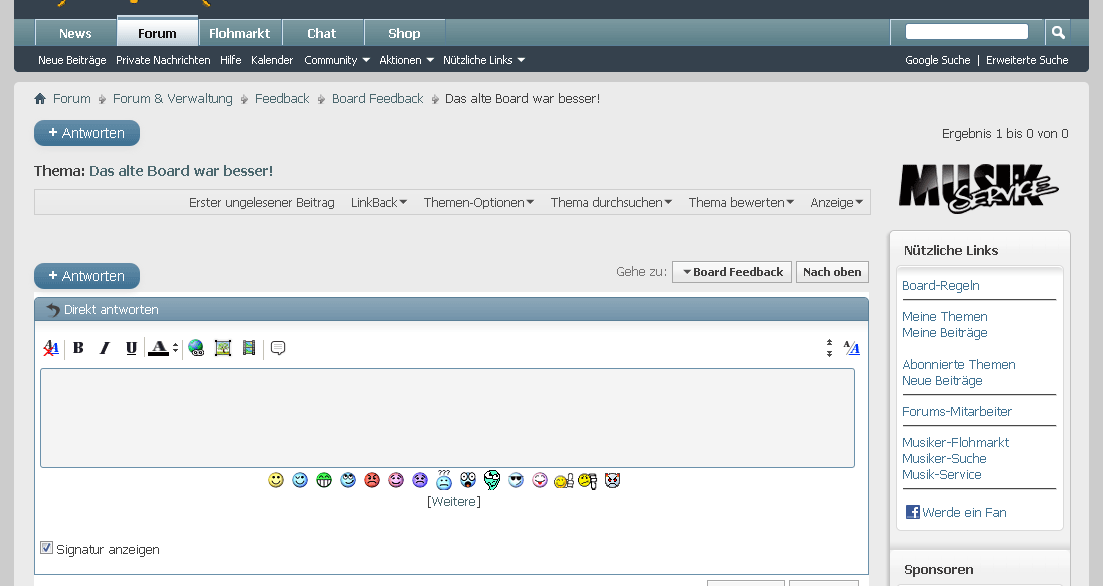Insert the devil-horned emoticon
The image size is (1103, 586).
pyautogui.click(x=613, y=480)
